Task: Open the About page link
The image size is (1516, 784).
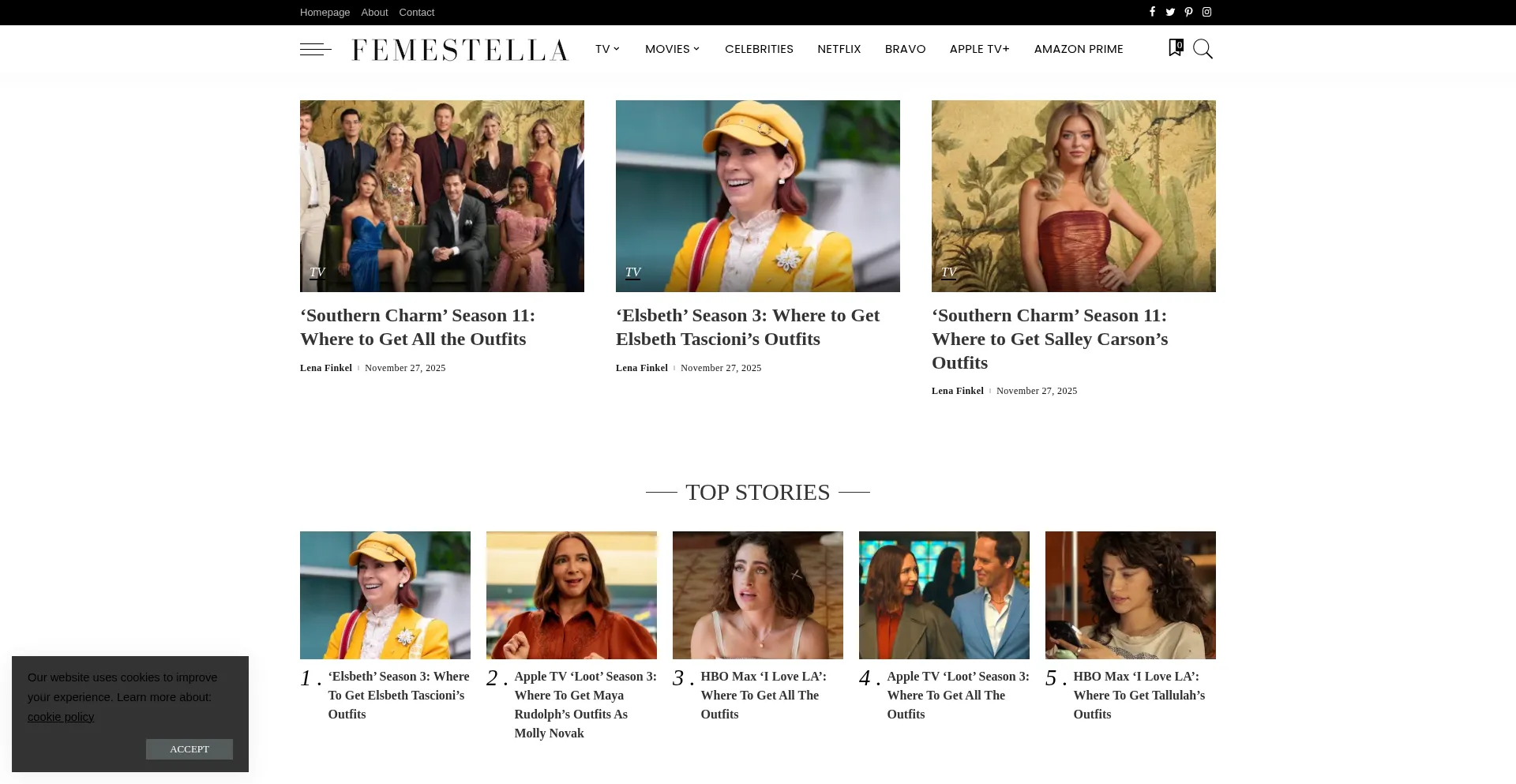Action: [374, 13]
